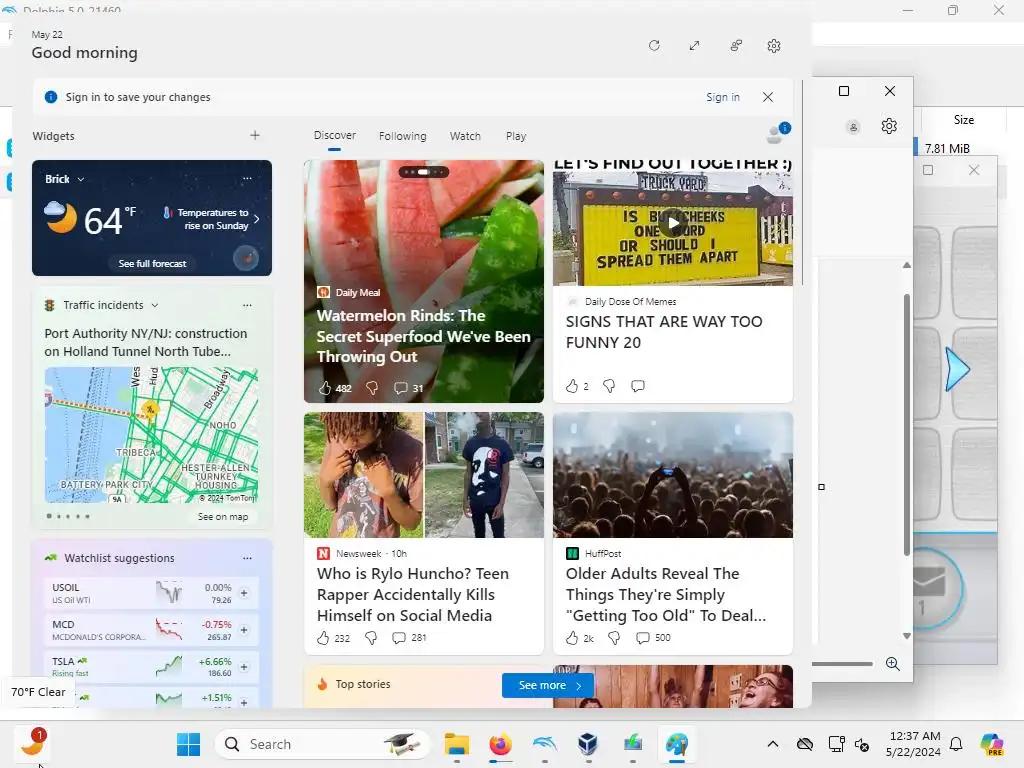Like Signs That Are Way Too Funny
This screenshot has height=768, width=1024.
pyautogui.click(x=571, y=386)
